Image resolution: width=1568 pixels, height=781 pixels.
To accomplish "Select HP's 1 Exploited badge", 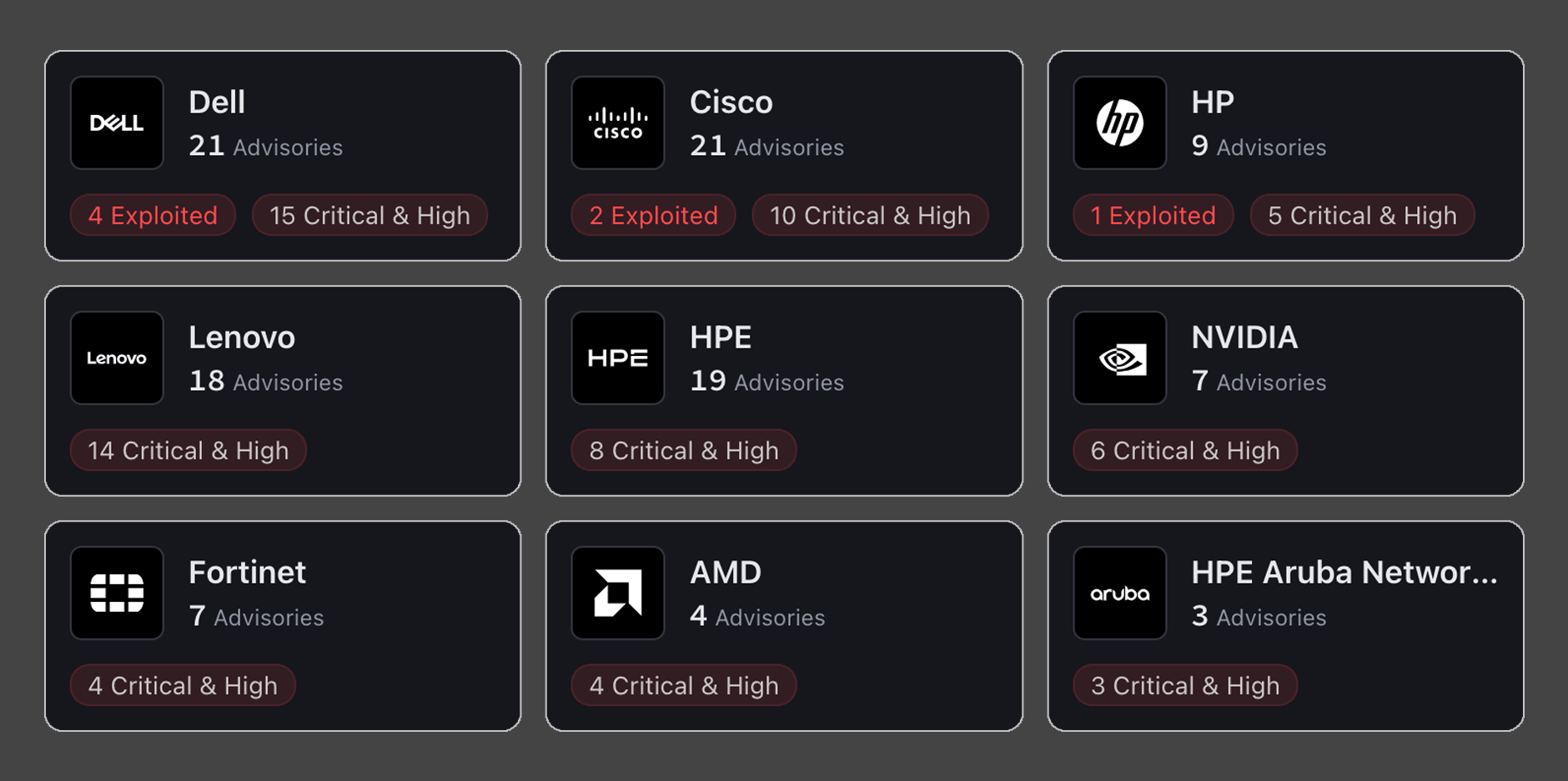I will [x=1153, y=215].
